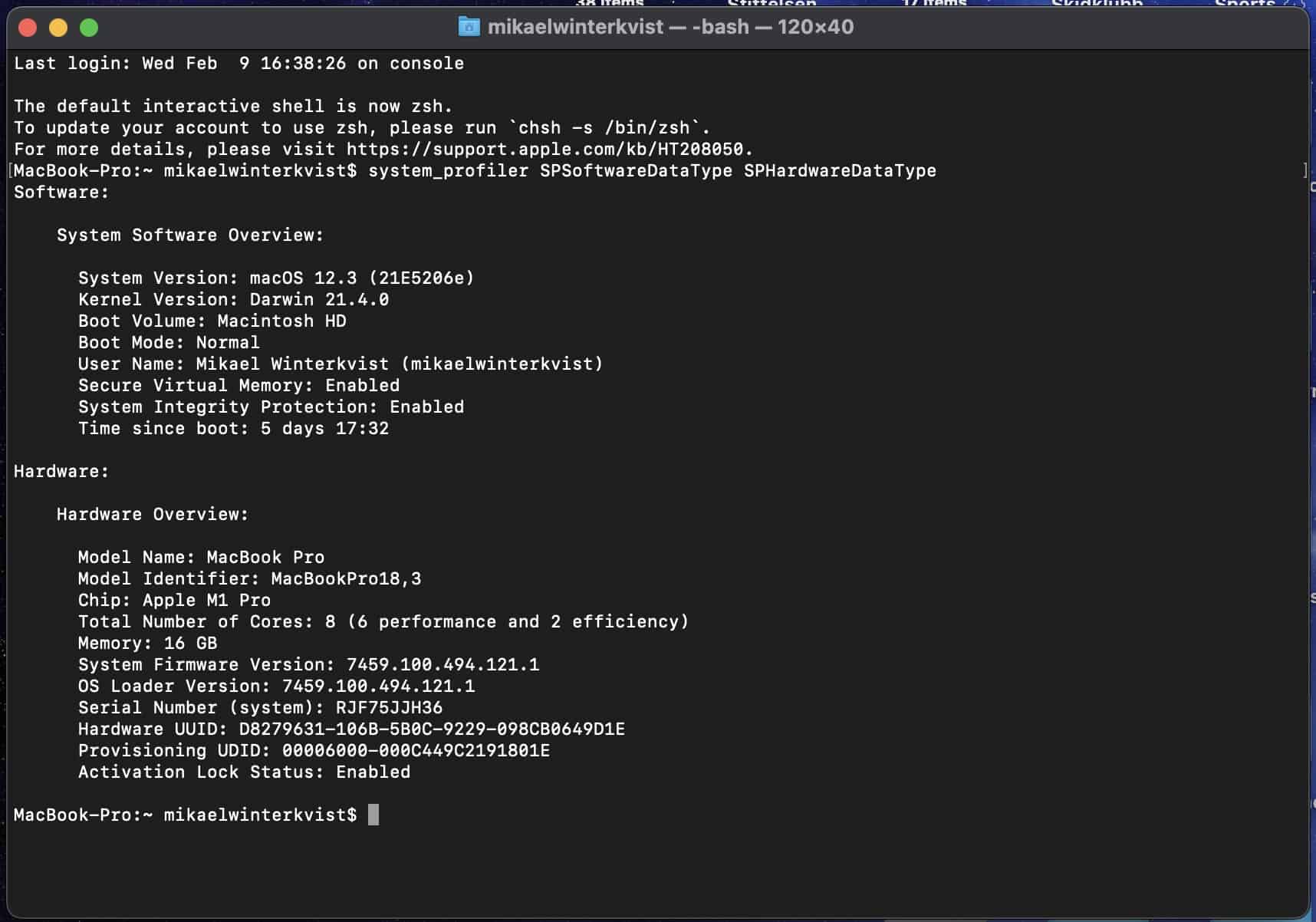
Task: Click the 'Hardware:' heading
Action: [61, 472]
